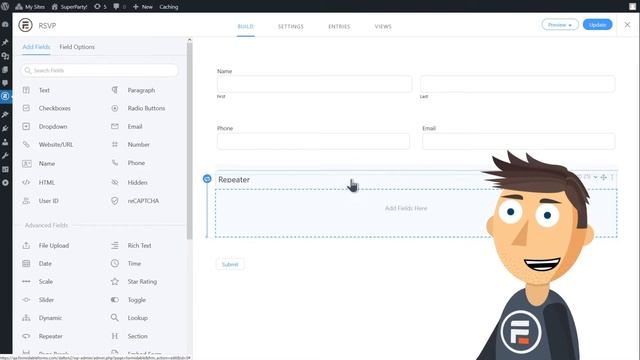Close the form builder
Image resolution: width=640 pixels, height=360 pixels.
tap(627, 25)
